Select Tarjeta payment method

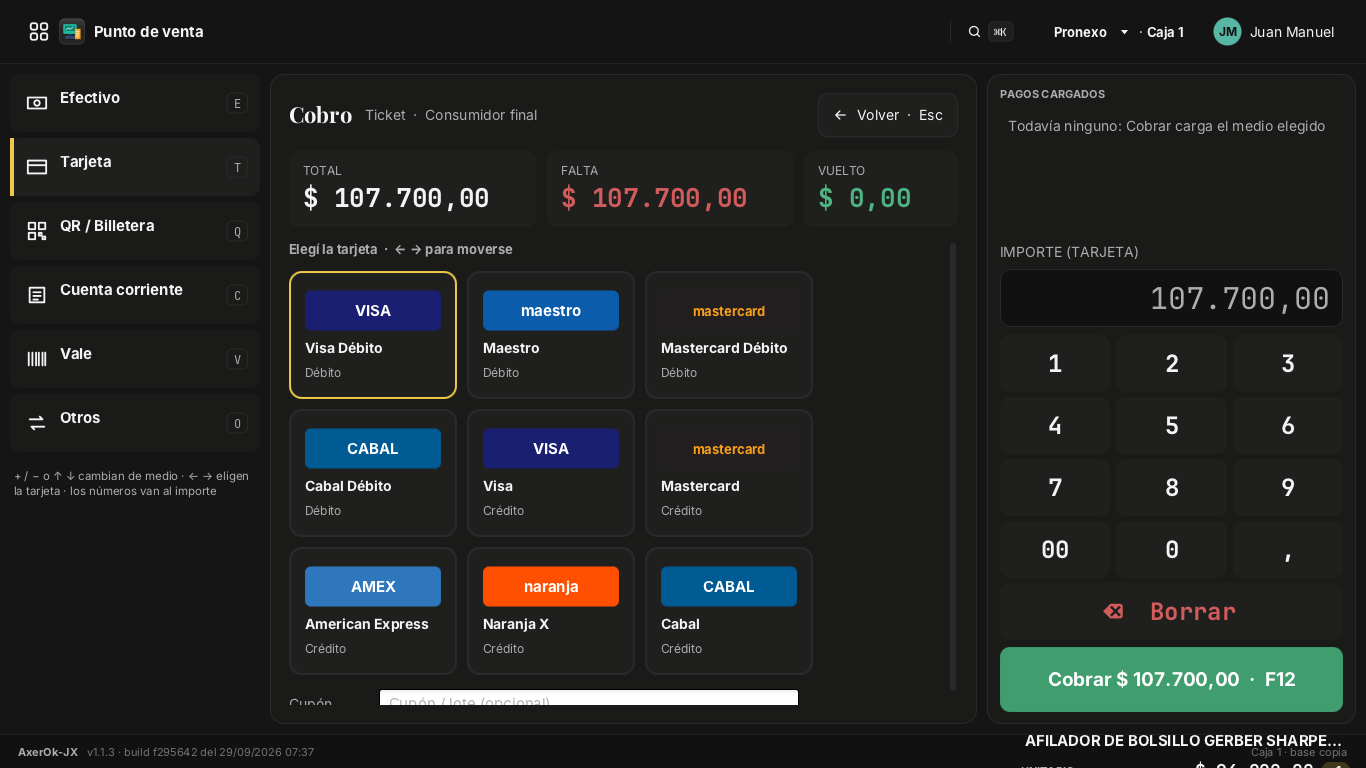tap(135, 167)
